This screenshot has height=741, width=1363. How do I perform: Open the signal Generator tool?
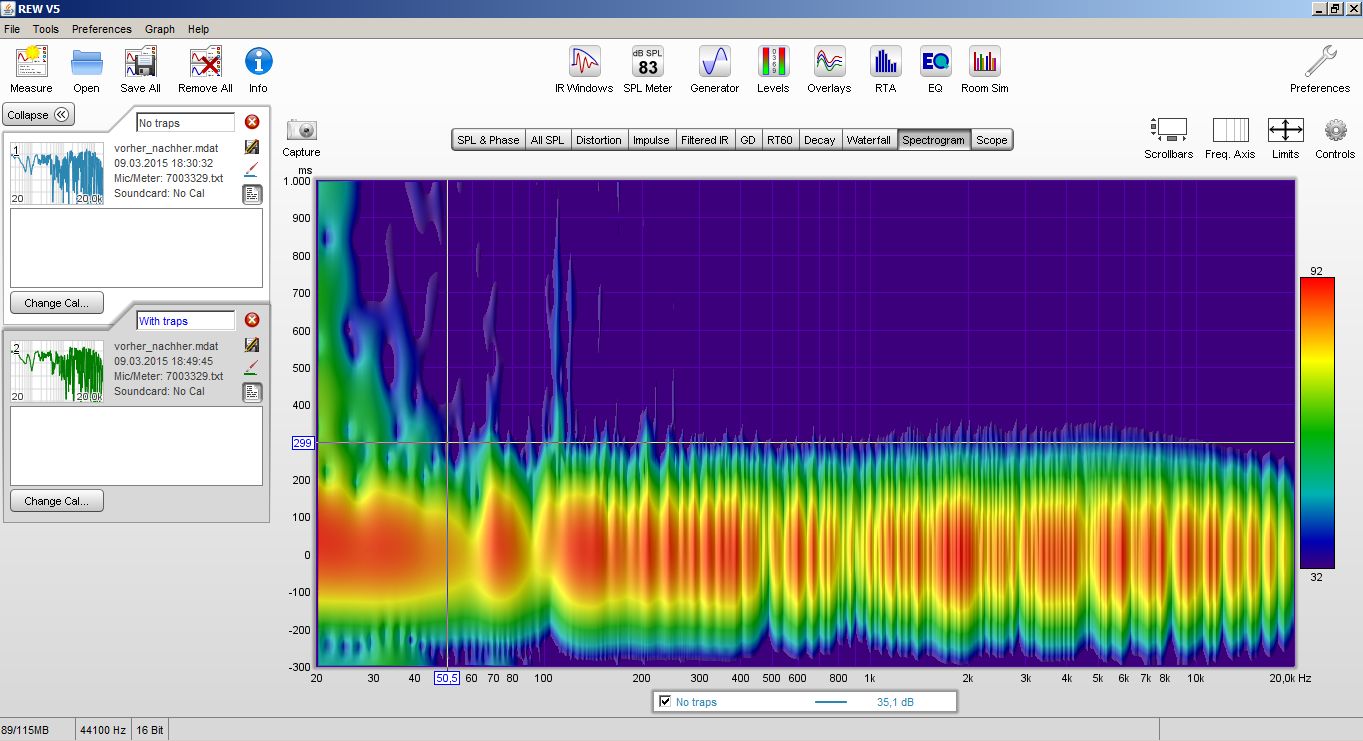[714, 62]
